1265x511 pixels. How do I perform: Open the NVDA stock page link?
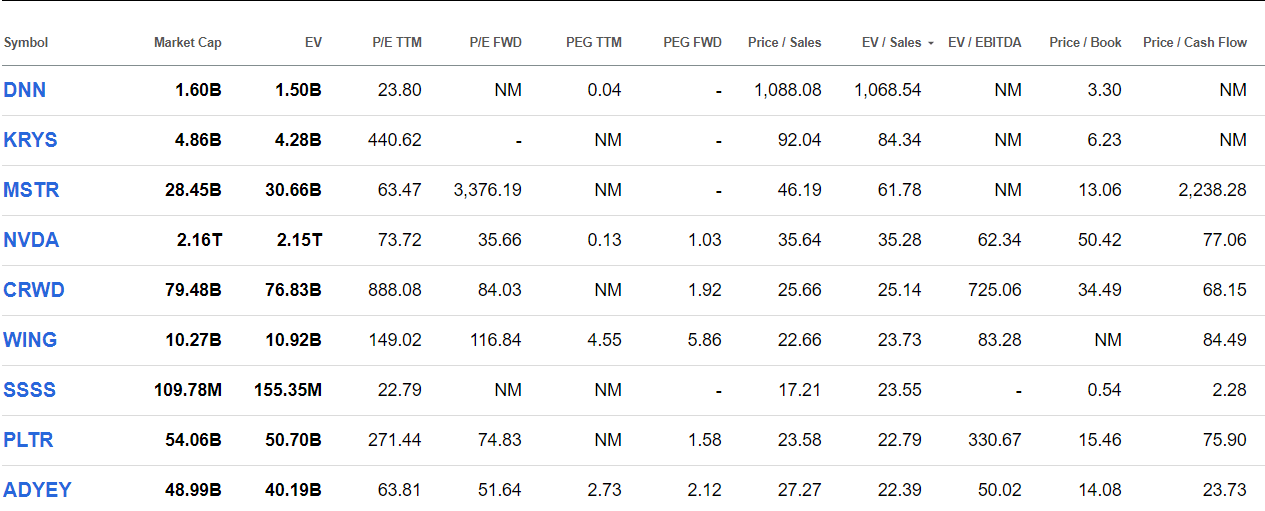(31, 240)
